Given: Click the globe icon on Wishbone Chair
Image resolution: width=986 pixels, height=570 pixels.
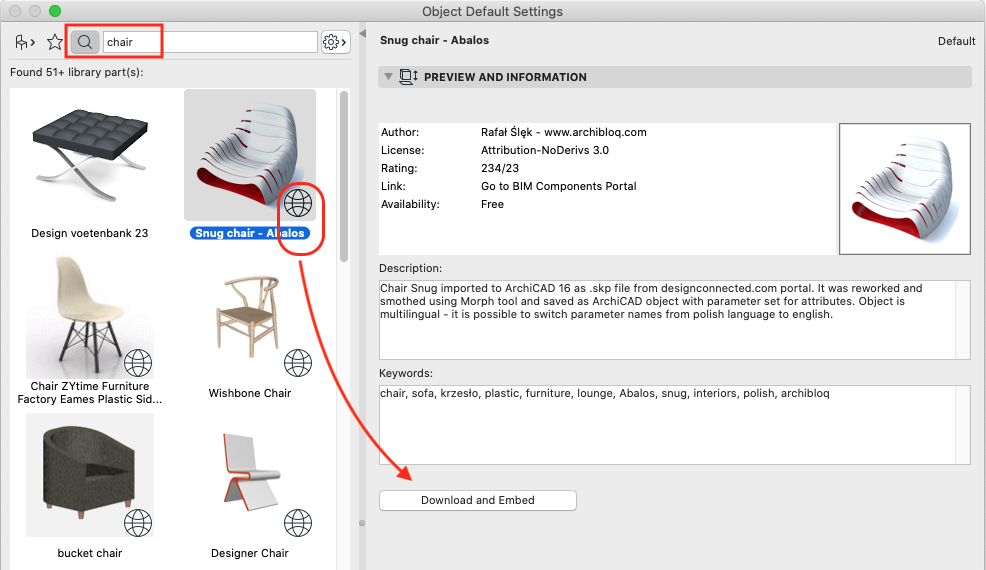Looking at the screenshot, I should pyautogui.click(x=298, y=363).
